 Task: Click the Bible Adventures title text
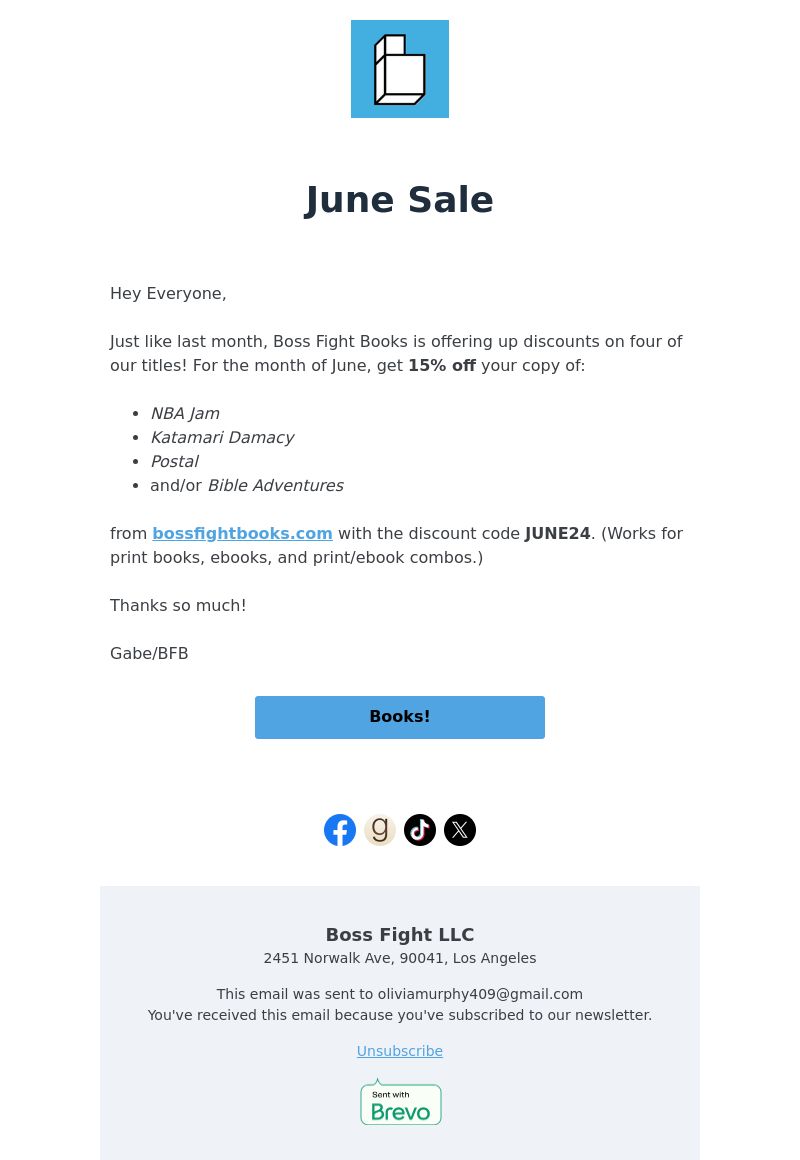[275, 485]
